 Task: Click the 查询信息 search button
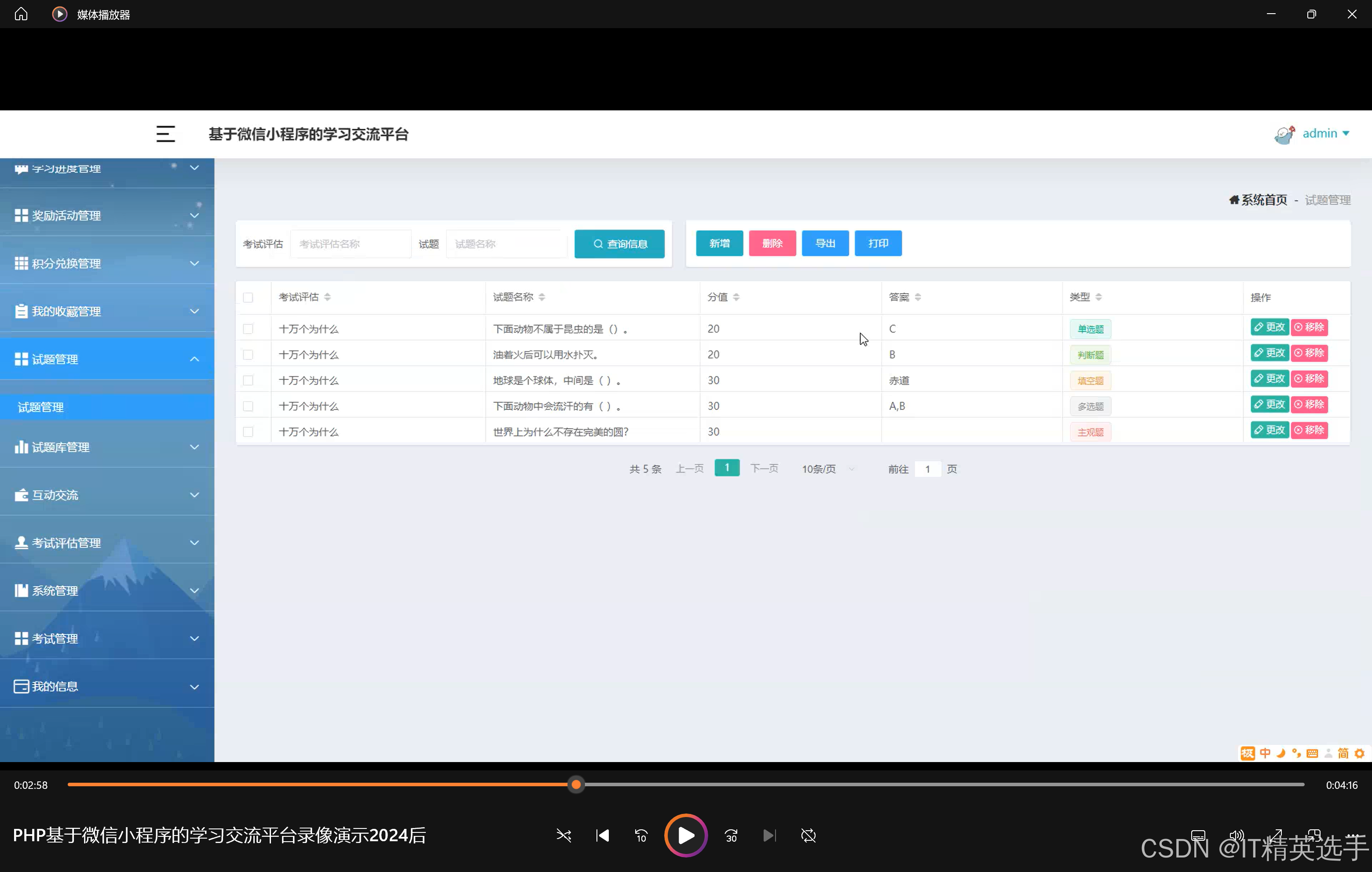pos(619,244)
